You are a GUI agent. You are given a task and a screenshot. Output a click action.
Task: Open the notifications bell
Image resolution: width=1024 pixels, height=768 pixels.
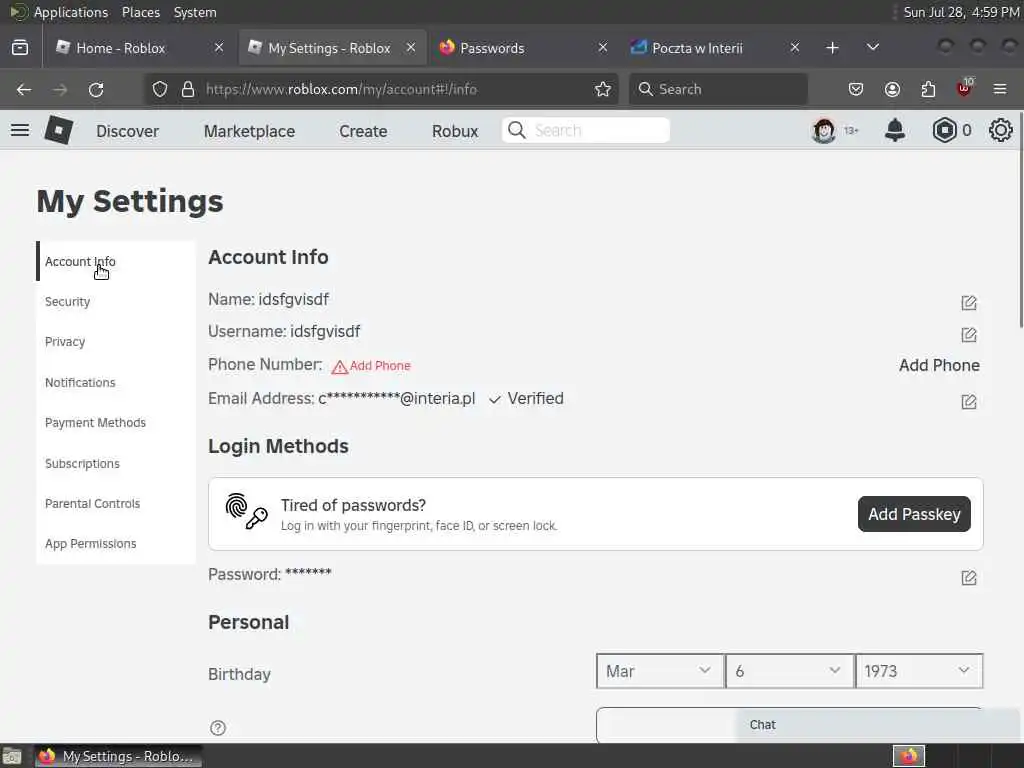(895, 131)
